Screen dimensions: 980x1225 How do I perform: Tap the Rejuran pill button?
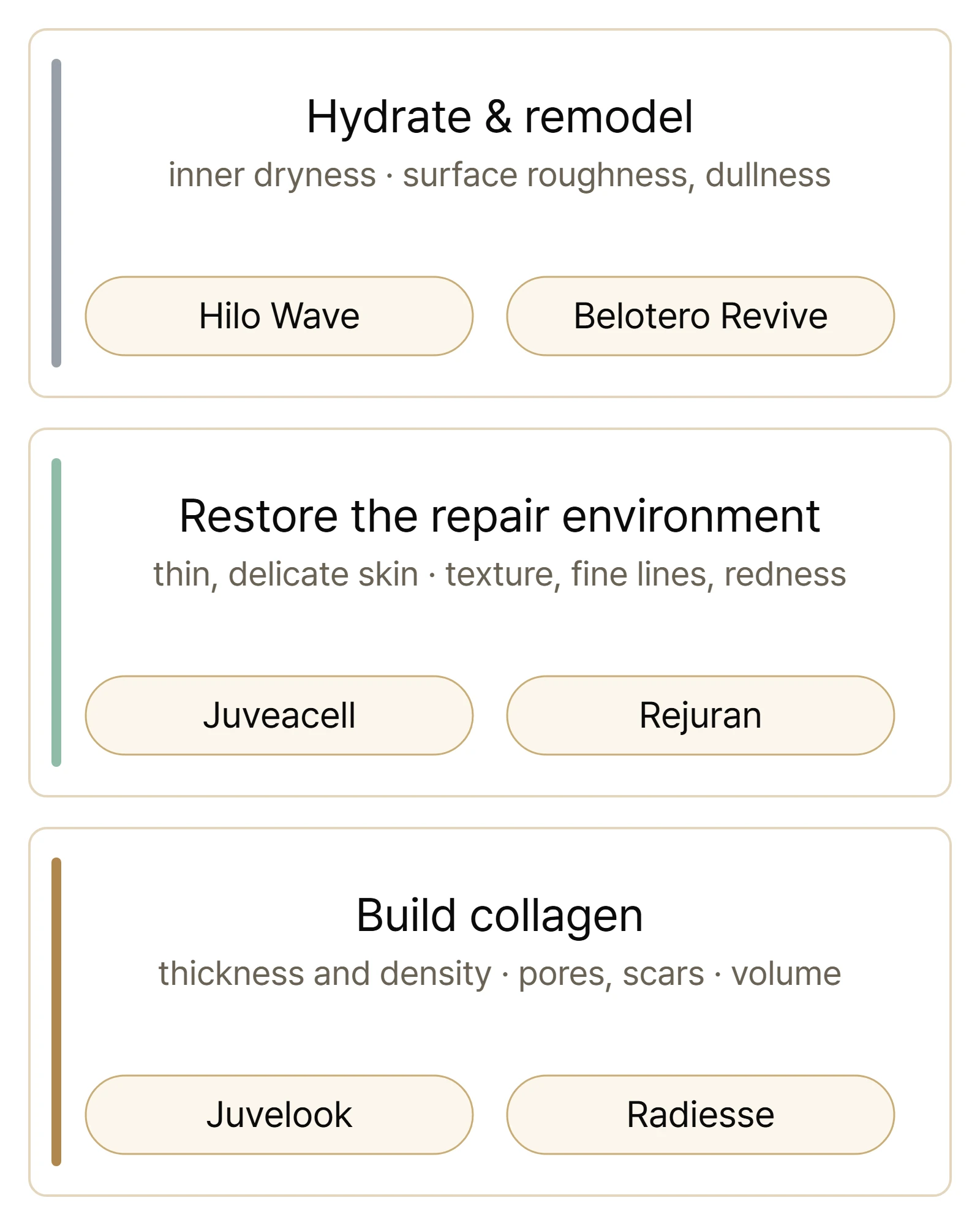click(x=701, y=715)
